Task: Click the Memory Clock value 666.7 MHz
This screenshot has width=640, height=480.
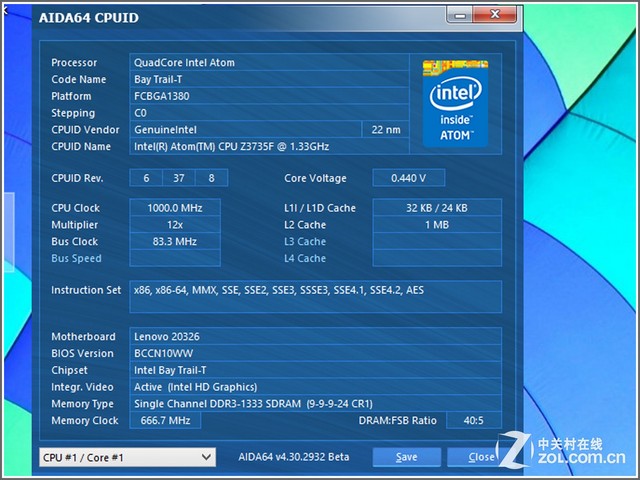Action: point(165,420)
